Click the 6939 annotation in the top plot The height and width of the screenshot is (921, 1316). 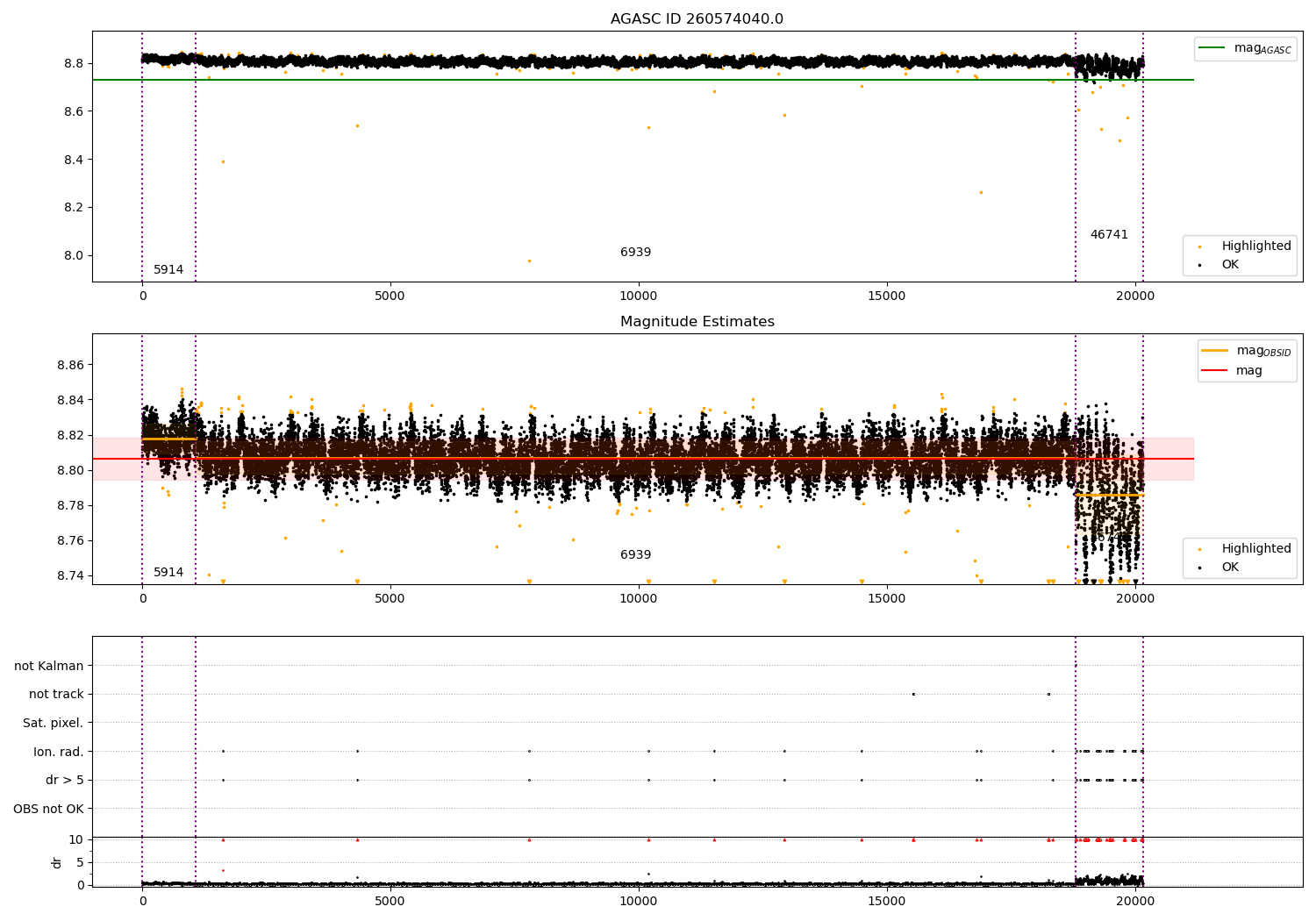click(x=635, y=253)
